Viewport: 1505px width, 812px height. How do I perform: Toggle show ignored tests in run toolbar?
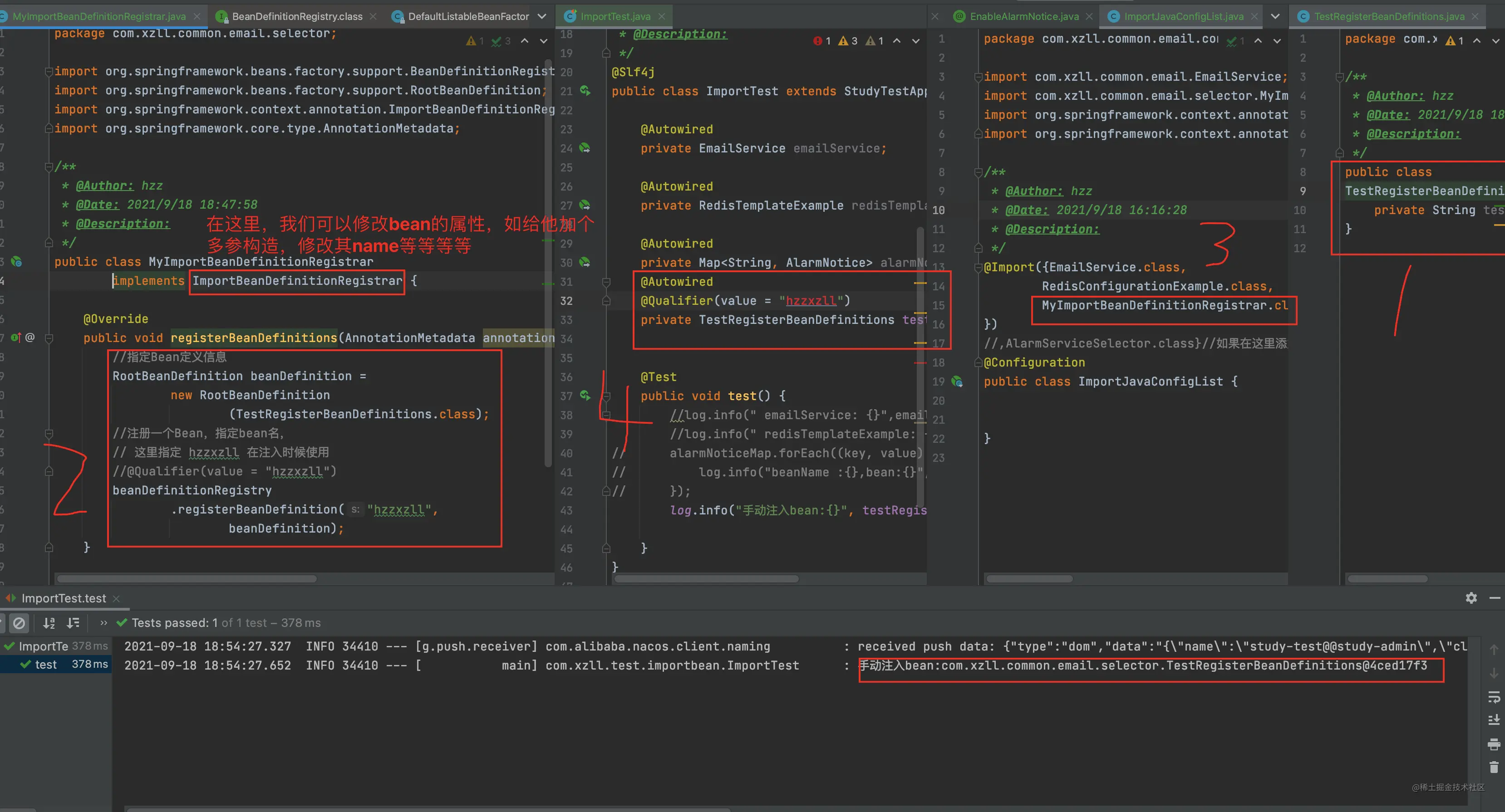(x=19, y=623)
